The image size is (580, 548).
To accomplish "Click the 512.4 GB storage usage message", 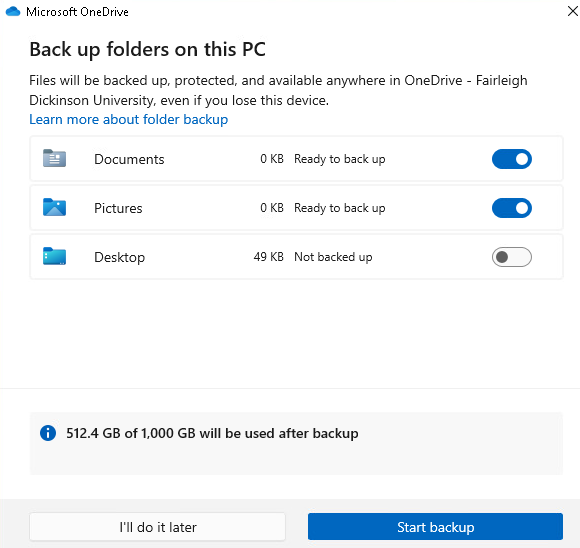I will coord(212,433).
